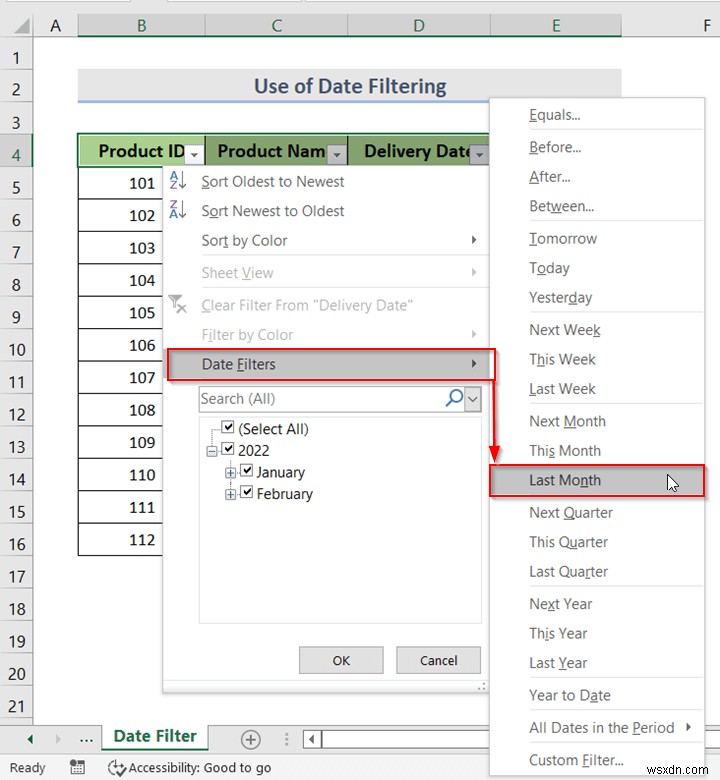The image size is (720, 780).
Task: Select column B header
Action: pos(141,25)
